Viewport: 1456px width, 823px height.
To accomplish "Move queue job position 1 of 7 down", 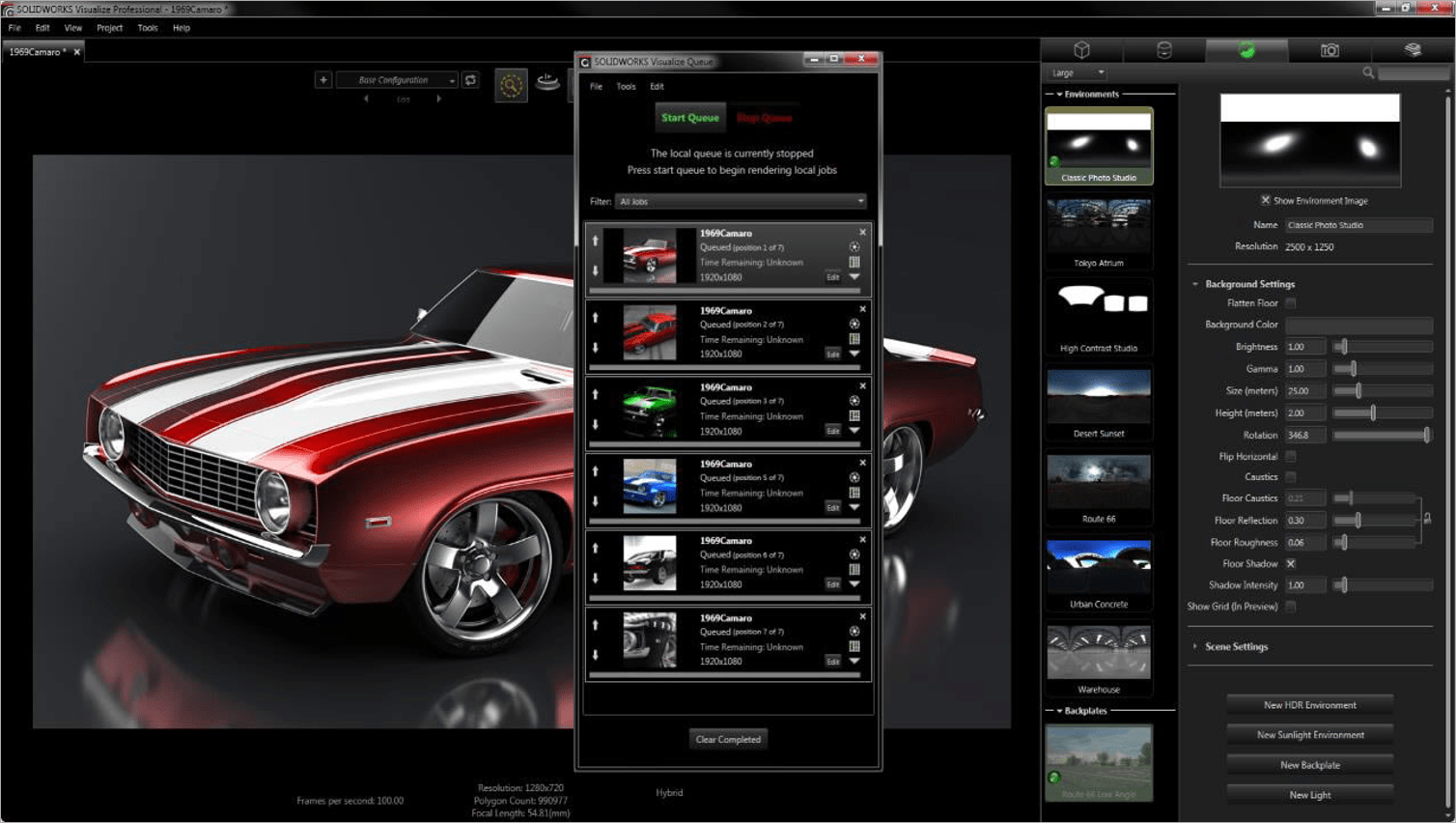I will [596, 271].
